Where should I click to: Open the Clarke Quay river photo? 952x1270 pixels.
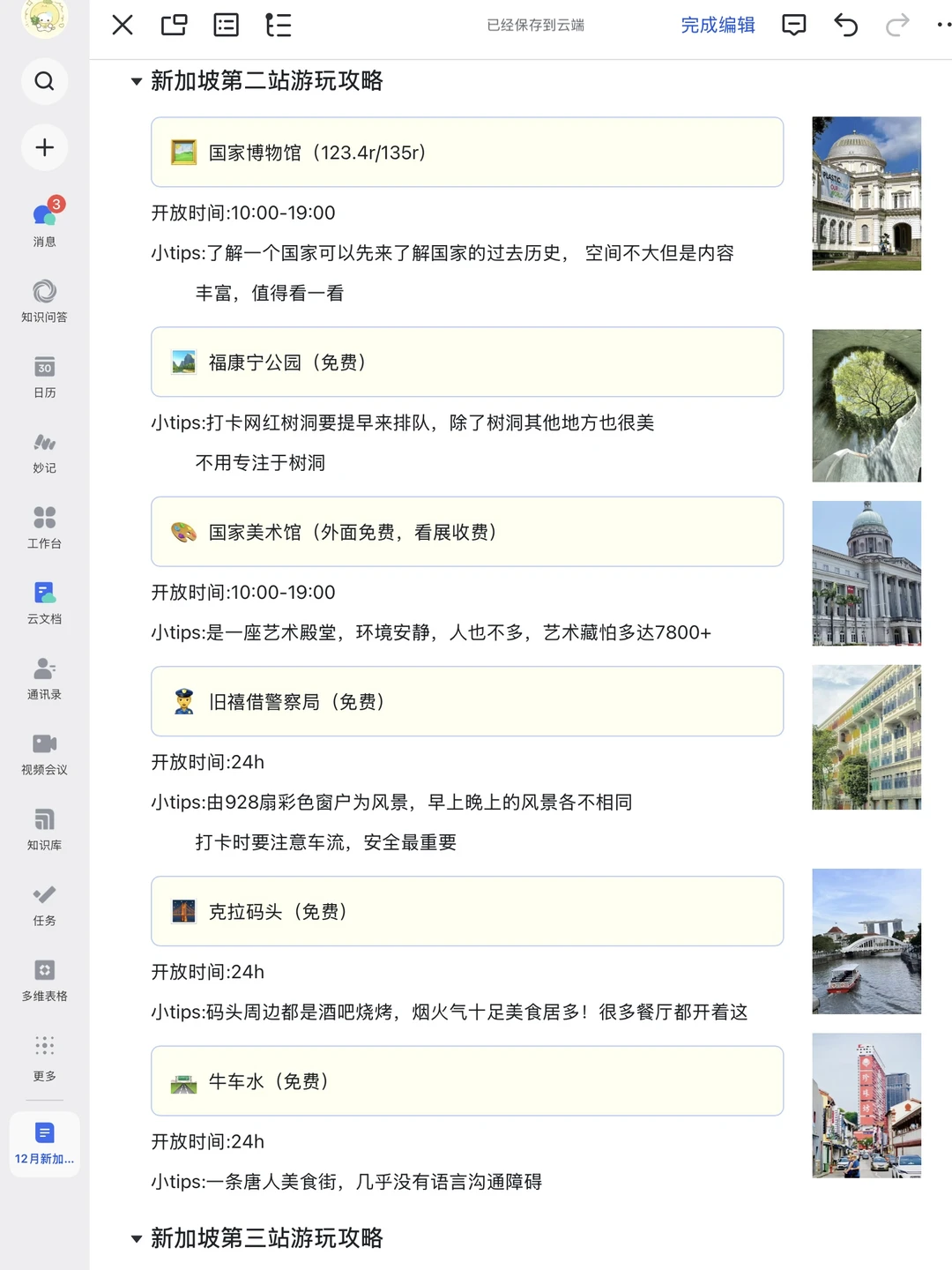coord(866,941)
